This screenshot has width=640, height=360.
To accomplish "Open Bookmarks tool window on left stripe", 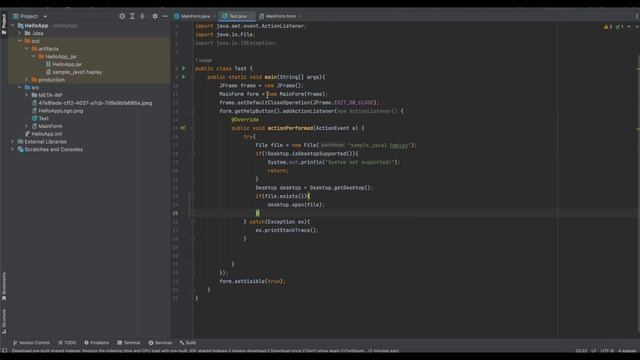I will pyautogui.click(x=4, y=287).
